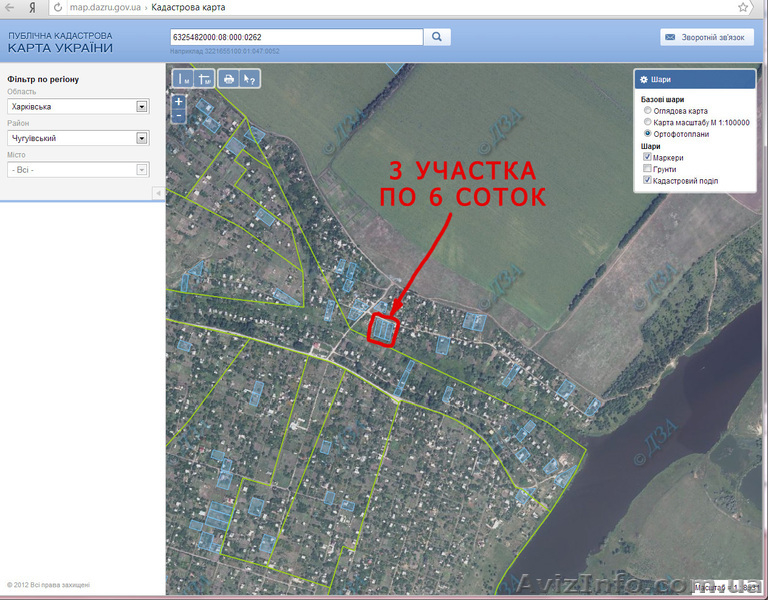The image size is (768, 600).
Task: Select the Оглядова карта base layer
Action: pos(648,110)
